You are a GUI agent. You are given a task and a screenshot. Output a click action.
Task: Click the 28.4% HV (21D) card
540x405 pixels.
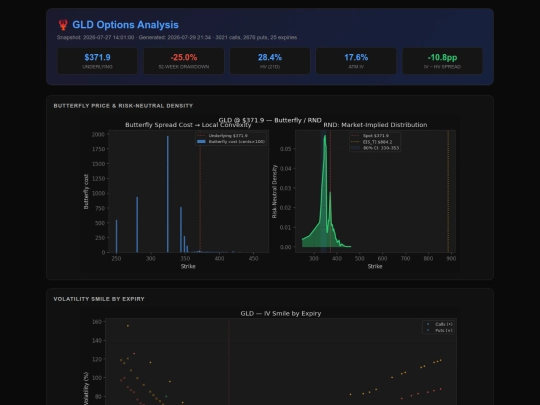270,61
